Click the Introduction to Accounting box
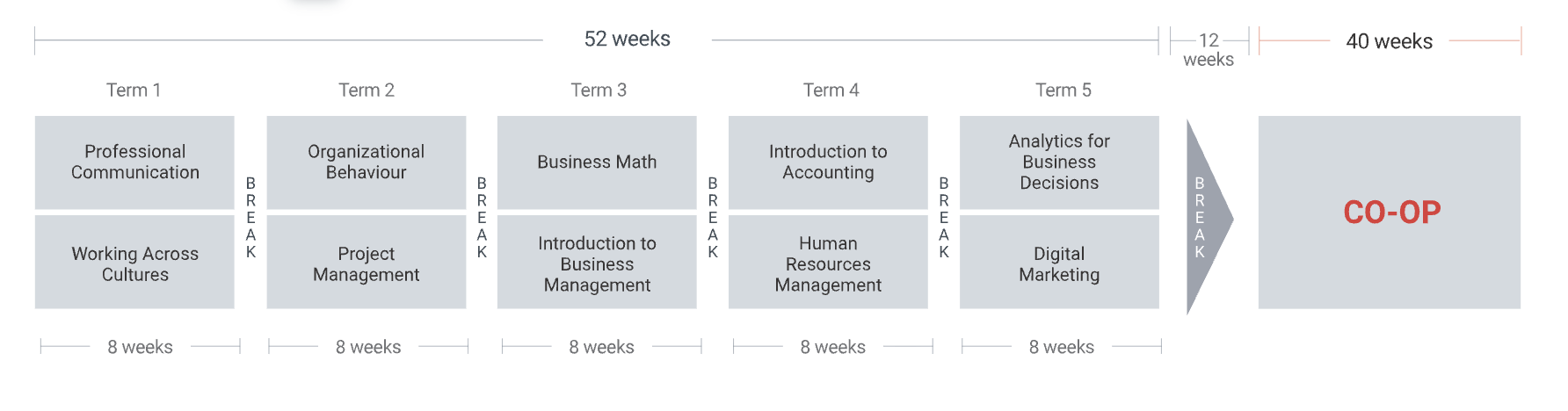The height and width of the screenshot is (411, 1568). [828, 162]
